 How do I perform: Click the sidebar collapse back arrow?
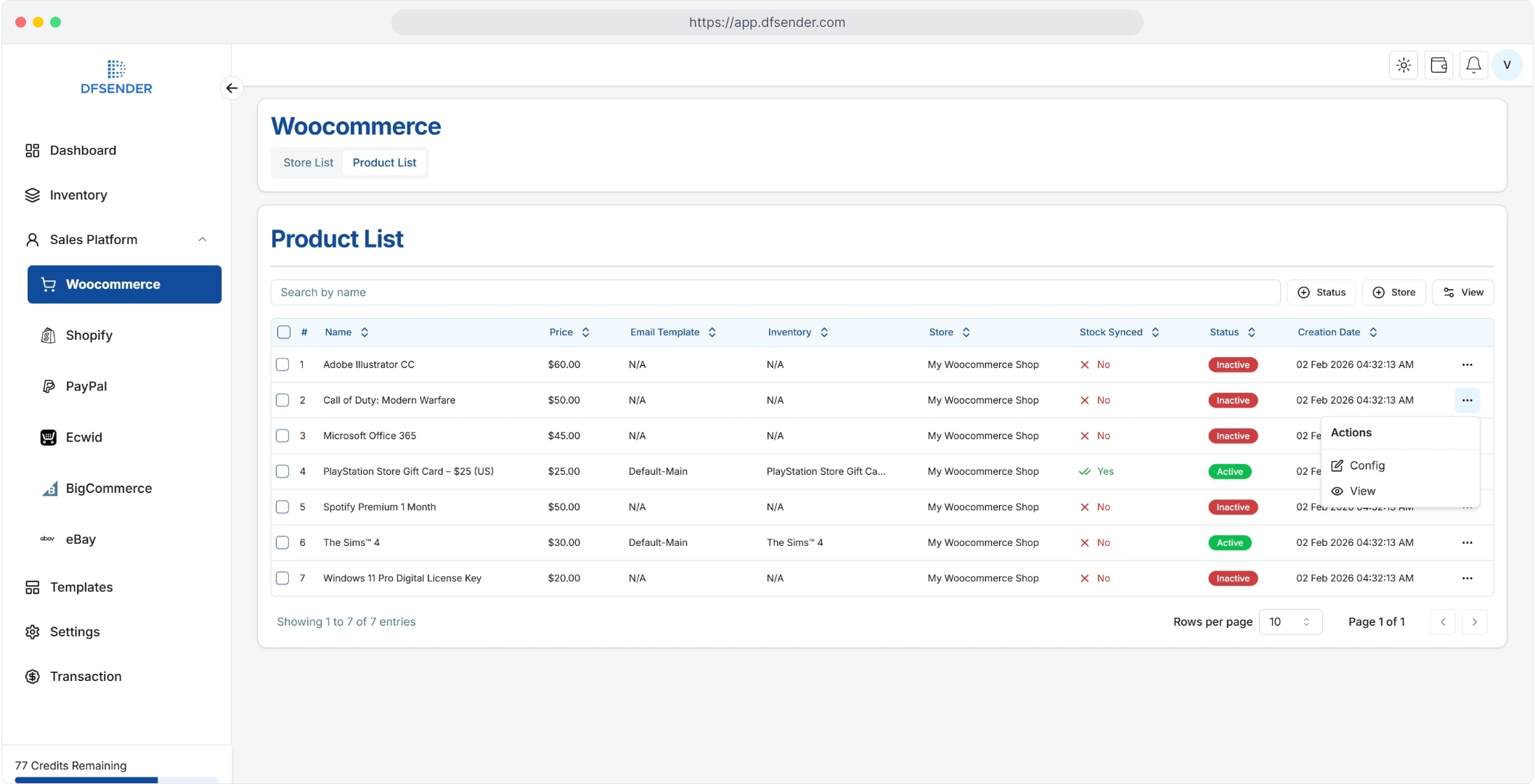click(232, 89)
